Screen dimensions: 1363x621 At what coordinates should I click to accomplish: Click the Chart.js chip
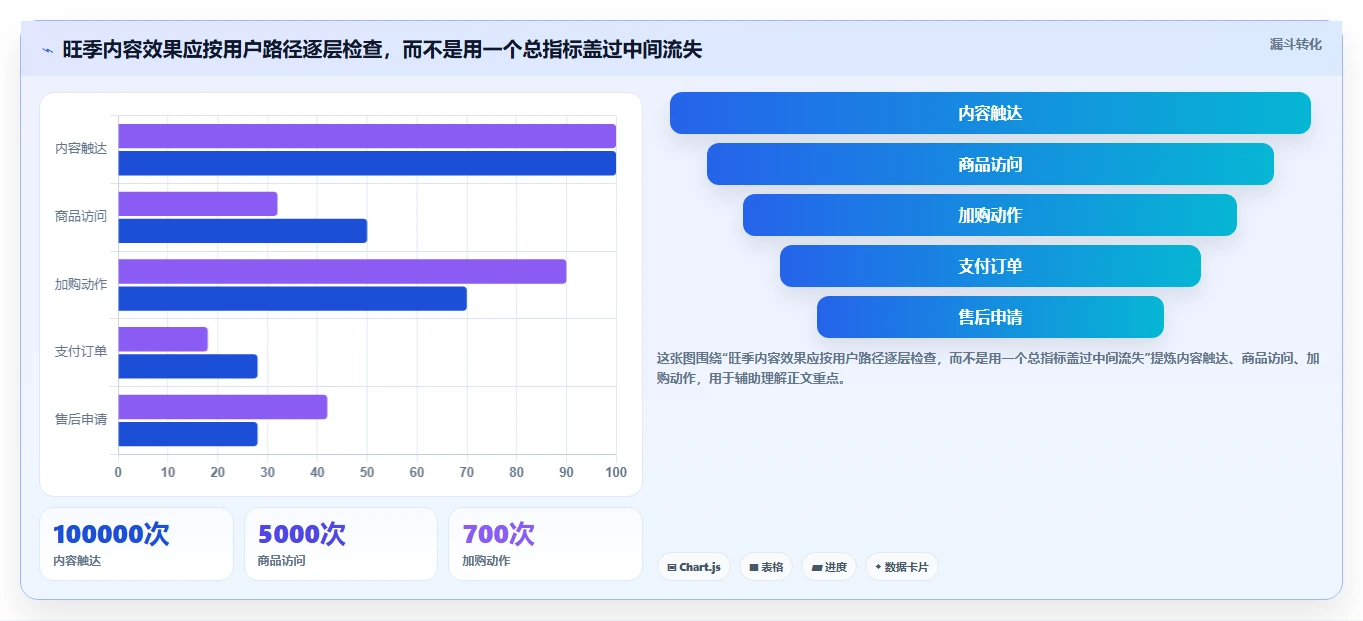pyautogui.click(x=694, y=567)
